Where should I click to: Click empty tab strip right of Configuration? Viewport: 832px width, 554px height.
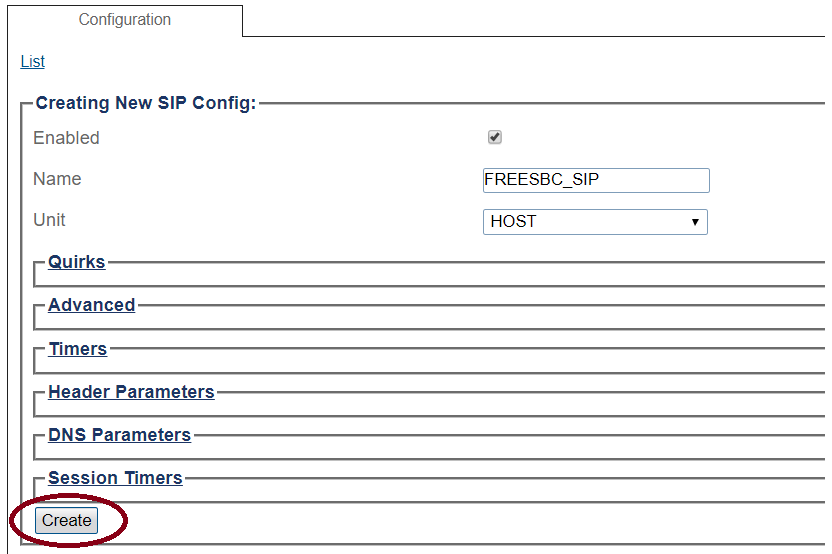(x=530, y=20)
